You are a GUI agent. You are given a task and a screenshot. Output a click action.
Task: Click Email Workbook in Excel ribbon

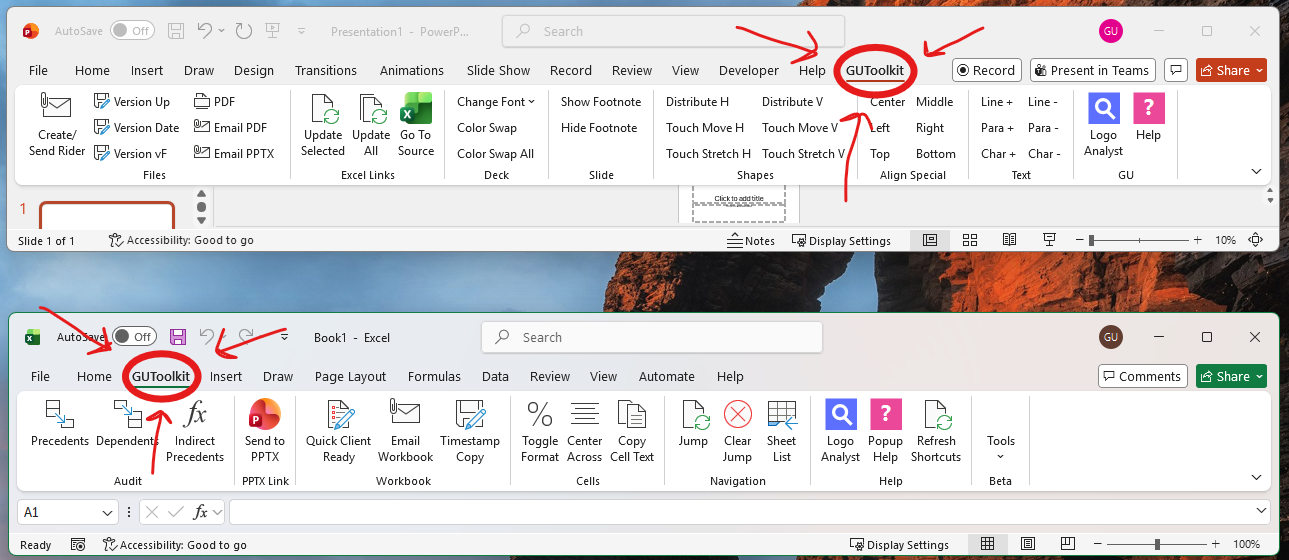[x=405, y=431]
